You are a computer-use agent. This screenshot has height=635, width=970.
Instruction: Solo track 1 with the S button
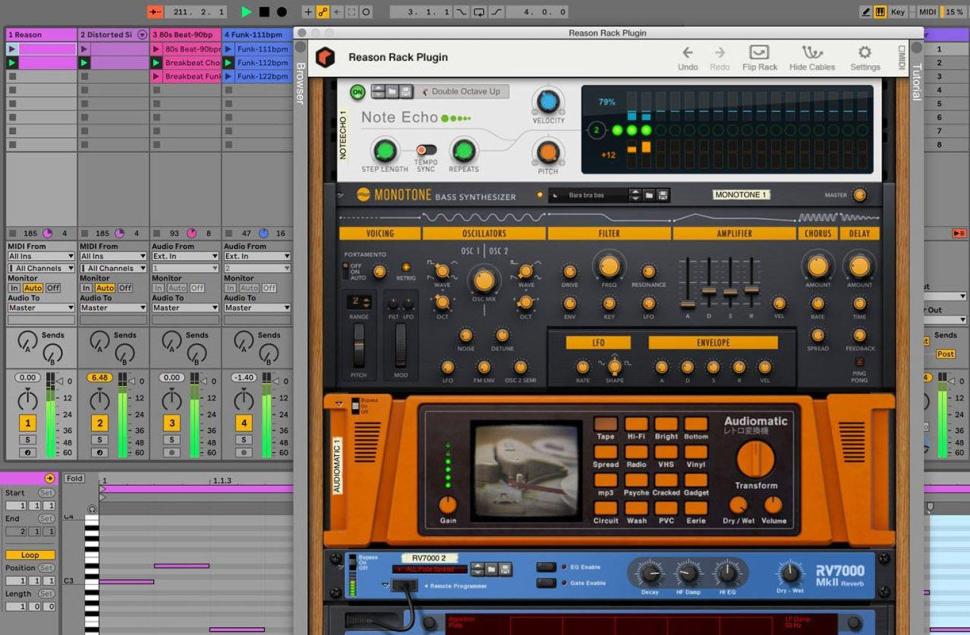pyautogui.click(x=27, y=440)
